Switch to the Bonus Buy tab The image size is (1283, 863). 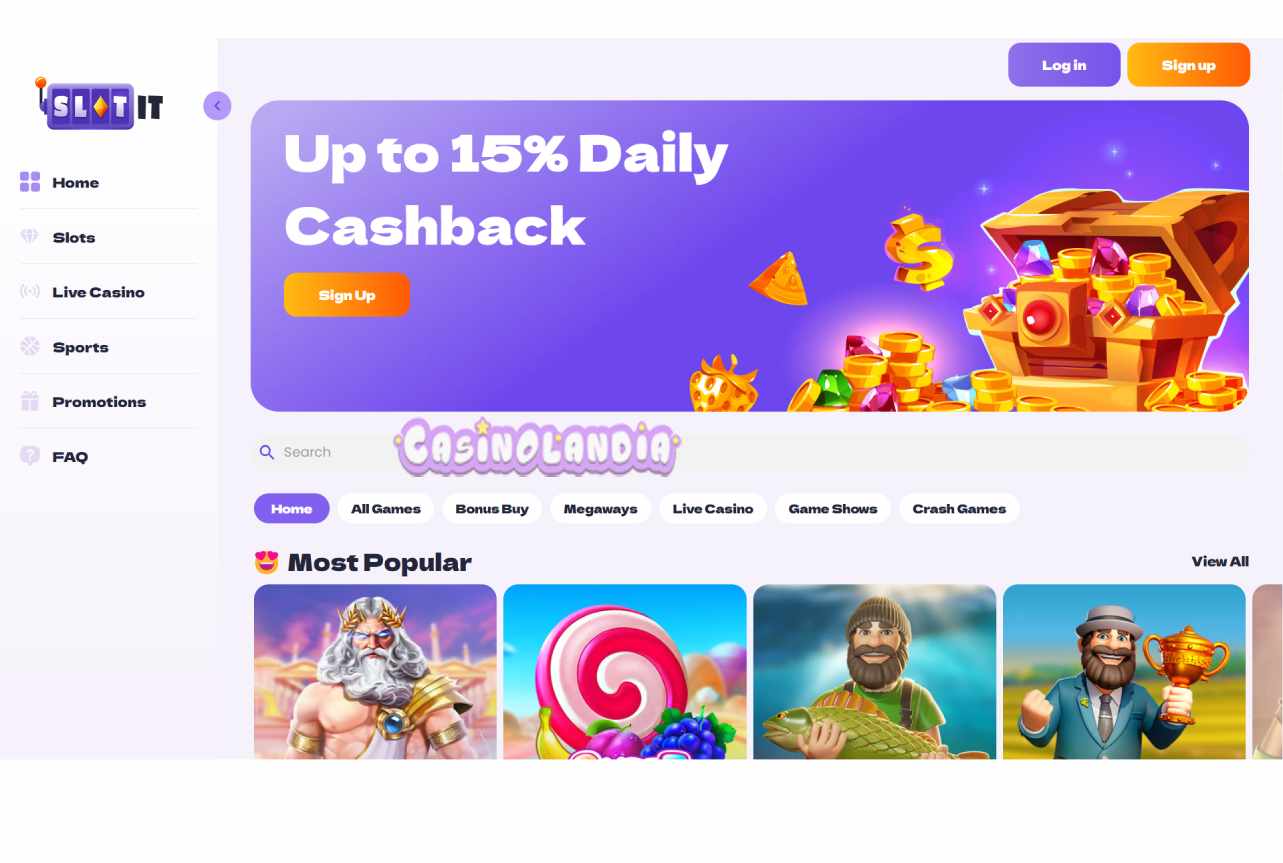coord(492,508)
